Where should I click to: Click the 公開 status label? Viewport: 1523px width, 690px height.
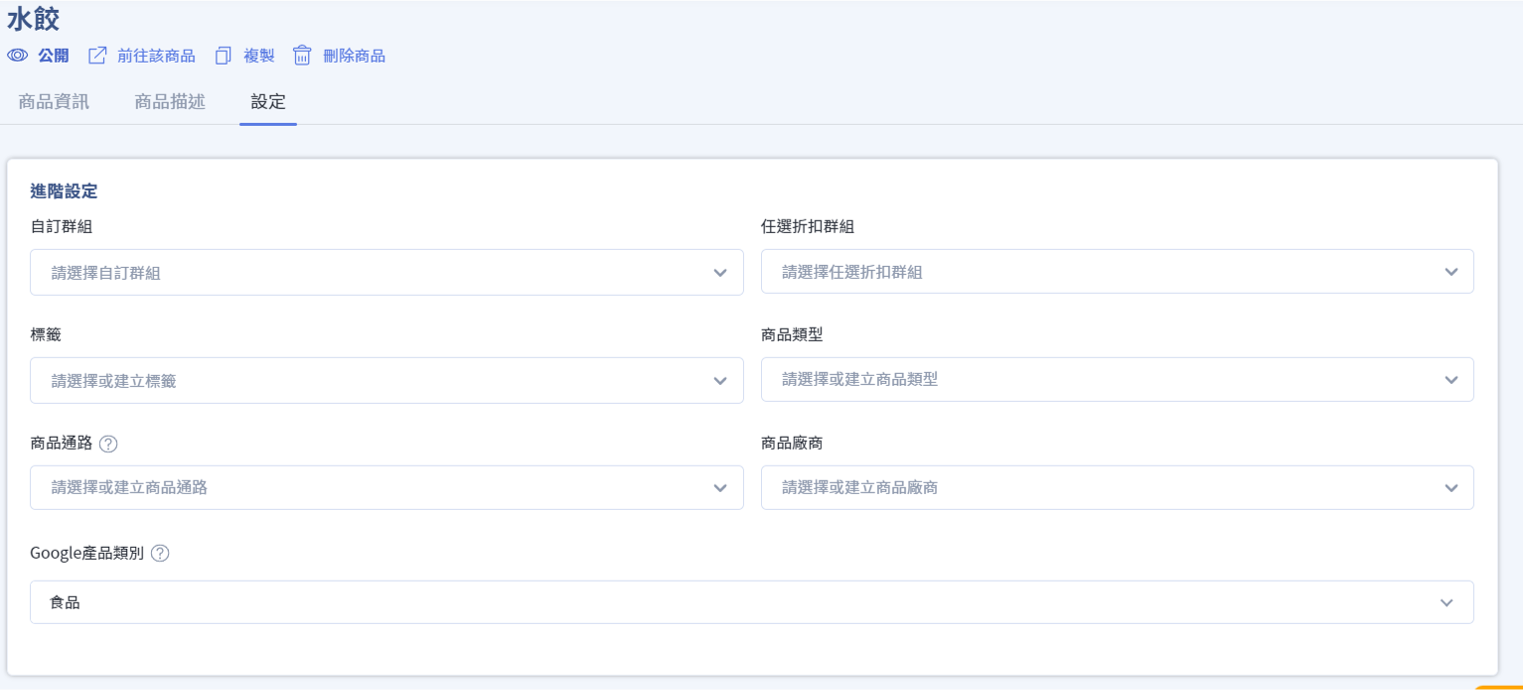coord(54,56)
